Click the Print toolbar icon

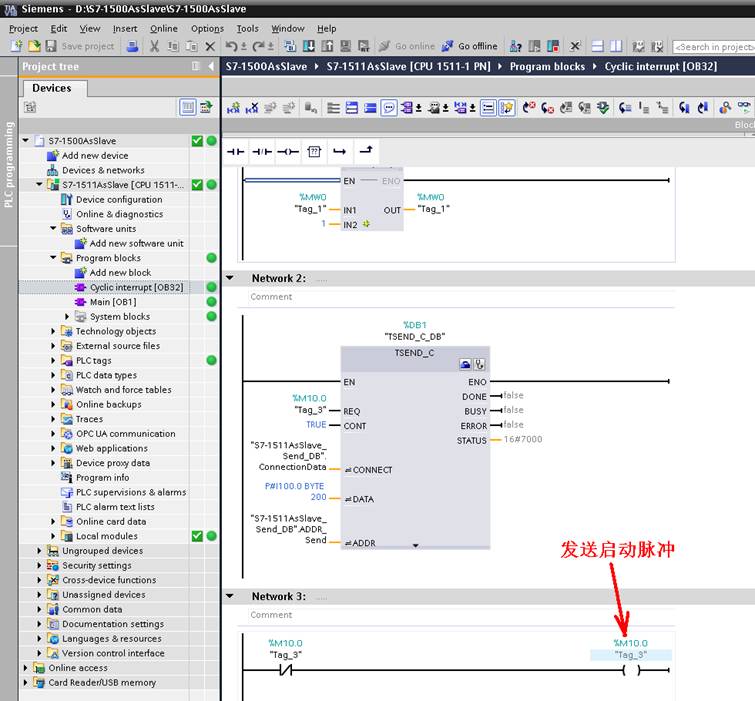click(132, 46)
